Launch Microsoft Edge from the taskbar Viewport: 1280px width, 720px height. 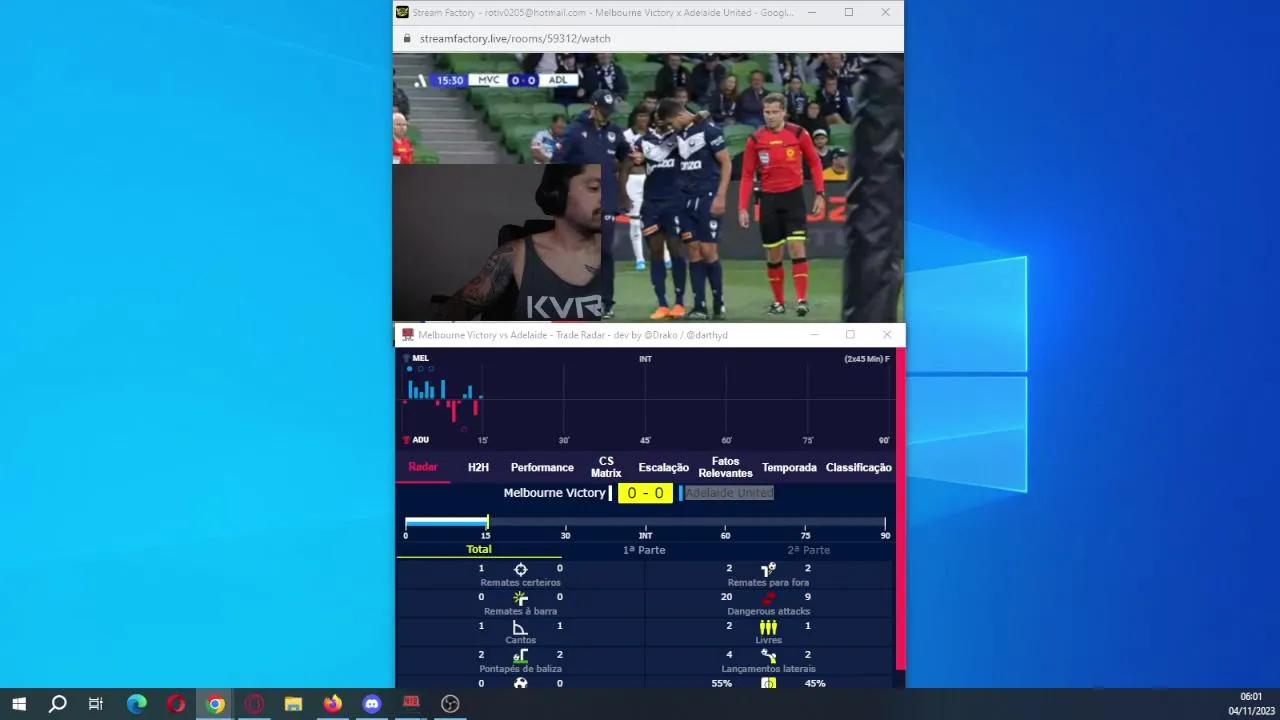(x=137, y=704)
